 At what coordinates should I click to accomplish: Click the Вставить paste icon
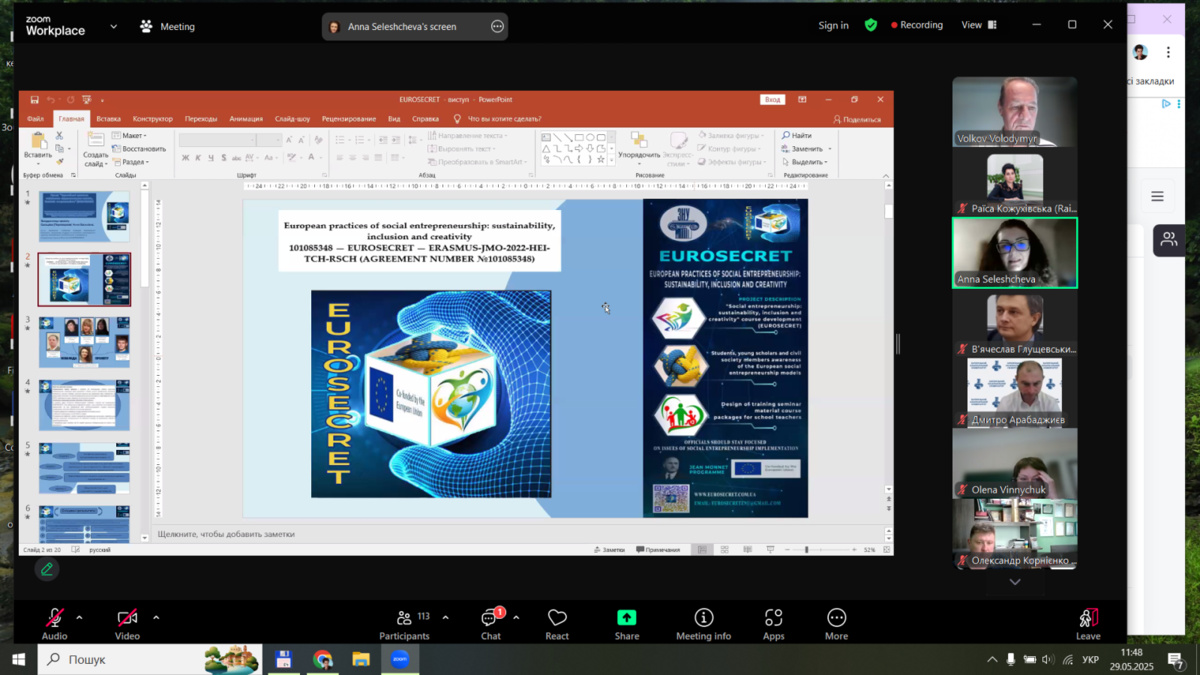[38, 141]
